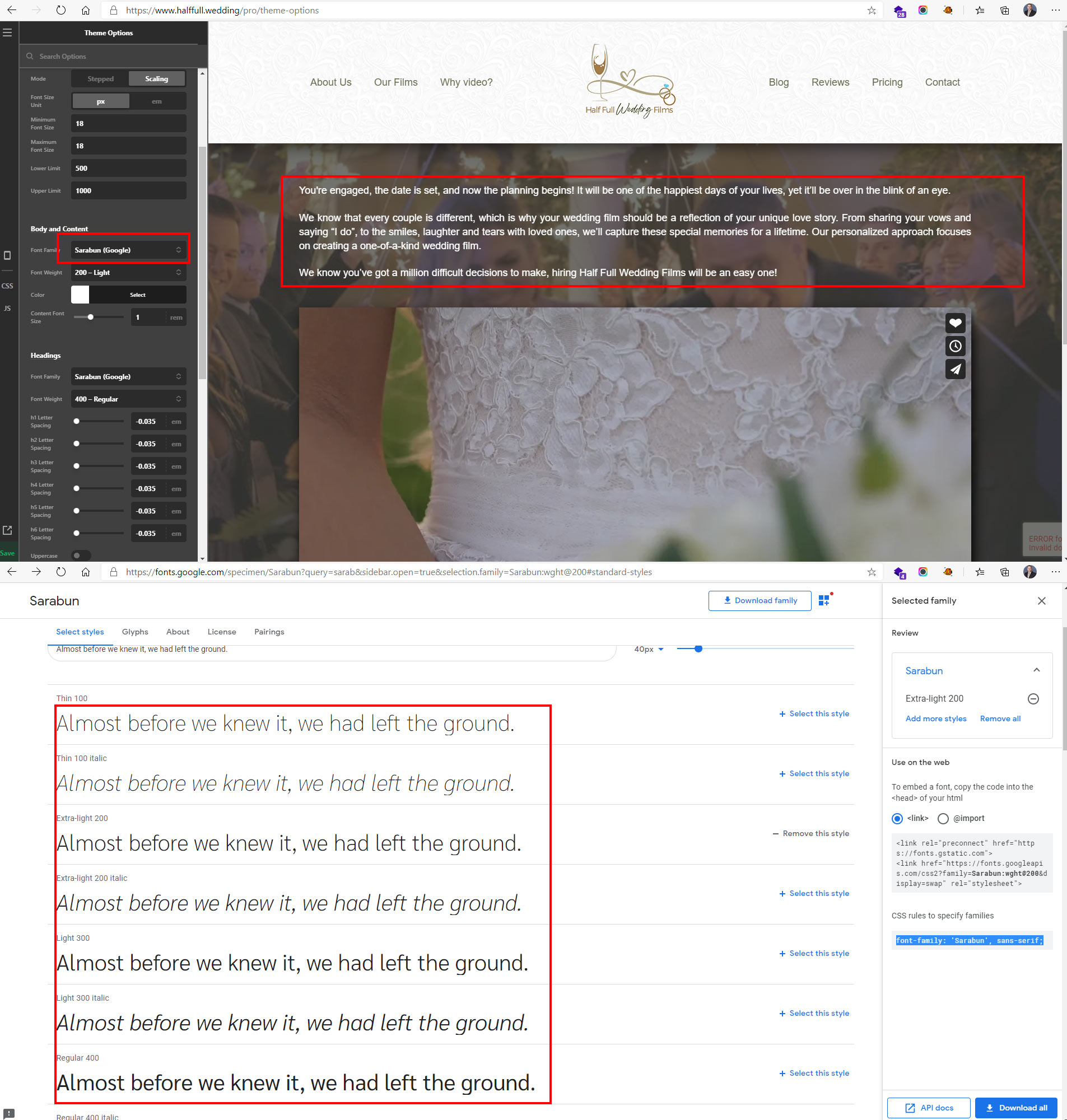
Task: Click the home icon in the Google Fonts browser
Action: [x=85, y=572]
